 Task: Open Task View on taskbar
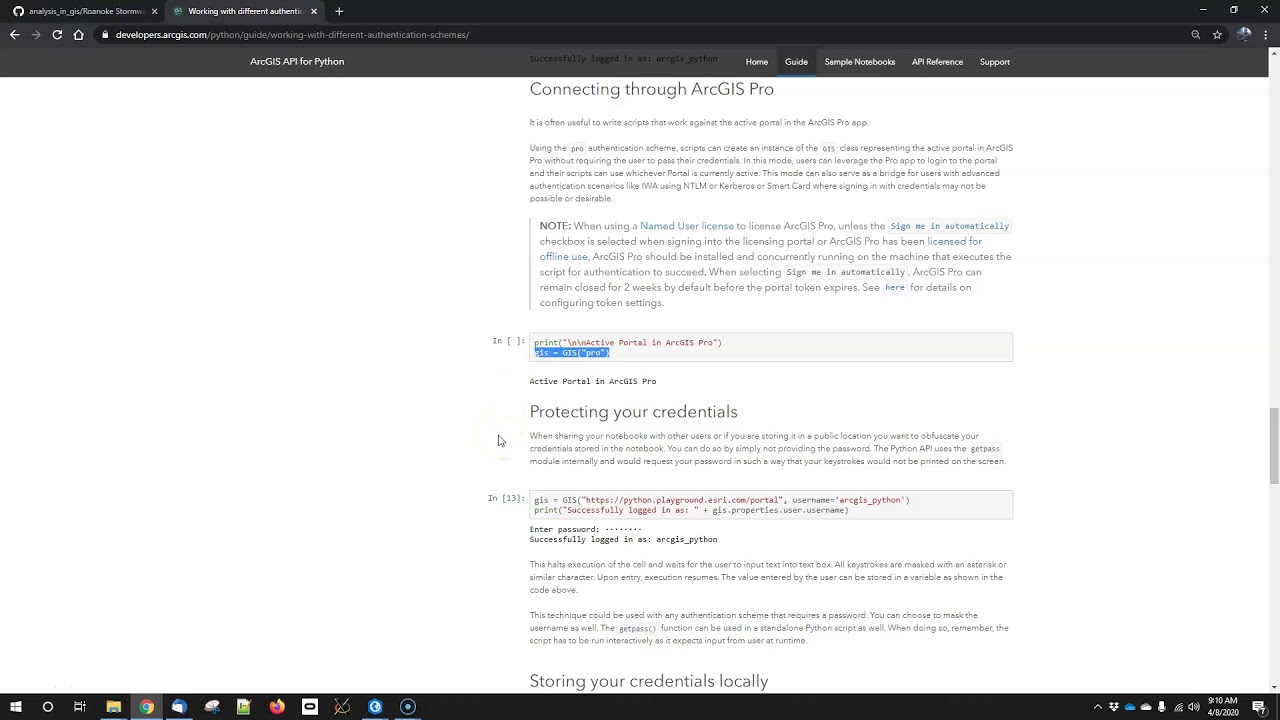coord(80,707)
